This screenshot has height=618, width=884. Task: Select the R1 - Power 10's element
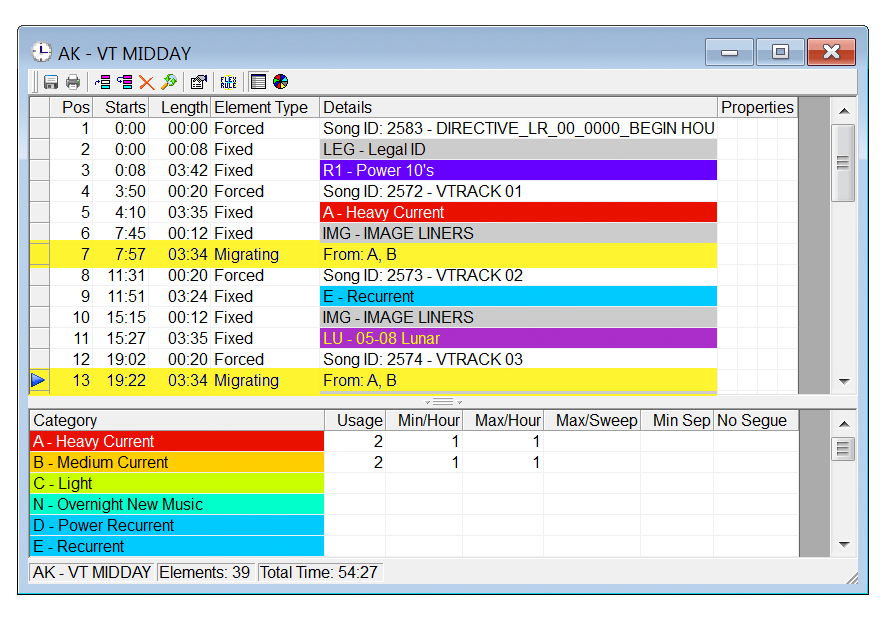tap(518, 170)
